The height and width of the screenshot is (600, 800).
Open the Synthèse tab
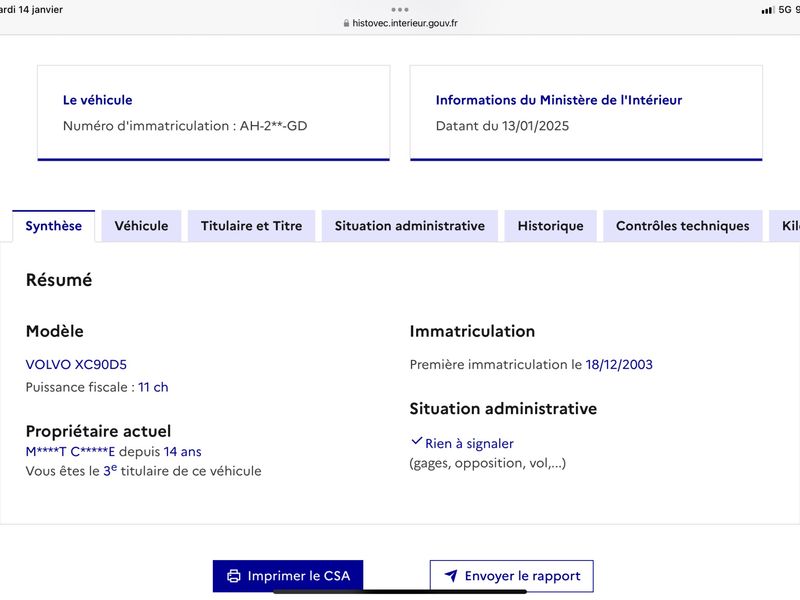click(54, 226)
